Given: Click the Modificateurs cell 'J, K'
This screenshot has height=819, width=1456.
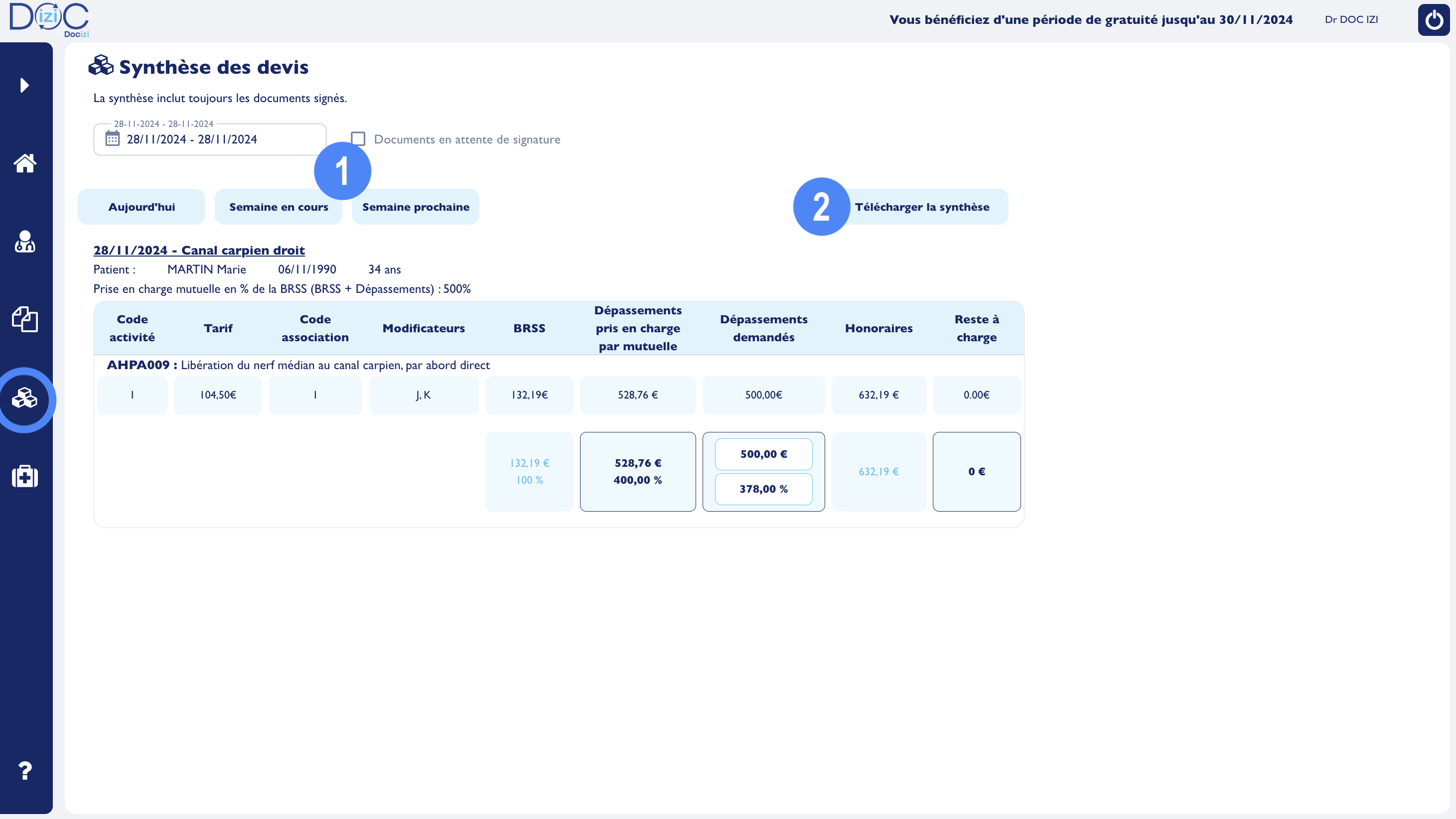Looking at the screenshot, I should point(424,395).
